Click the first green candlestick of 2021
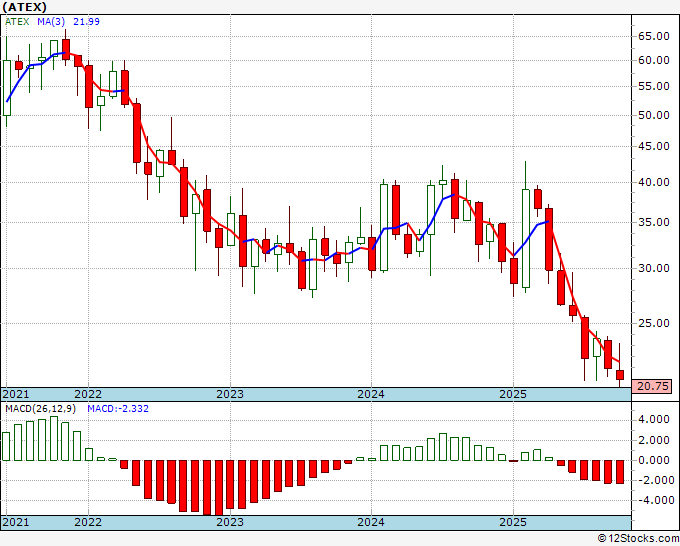This screenshot has height=546, width=680. click(x=7, y=88)
